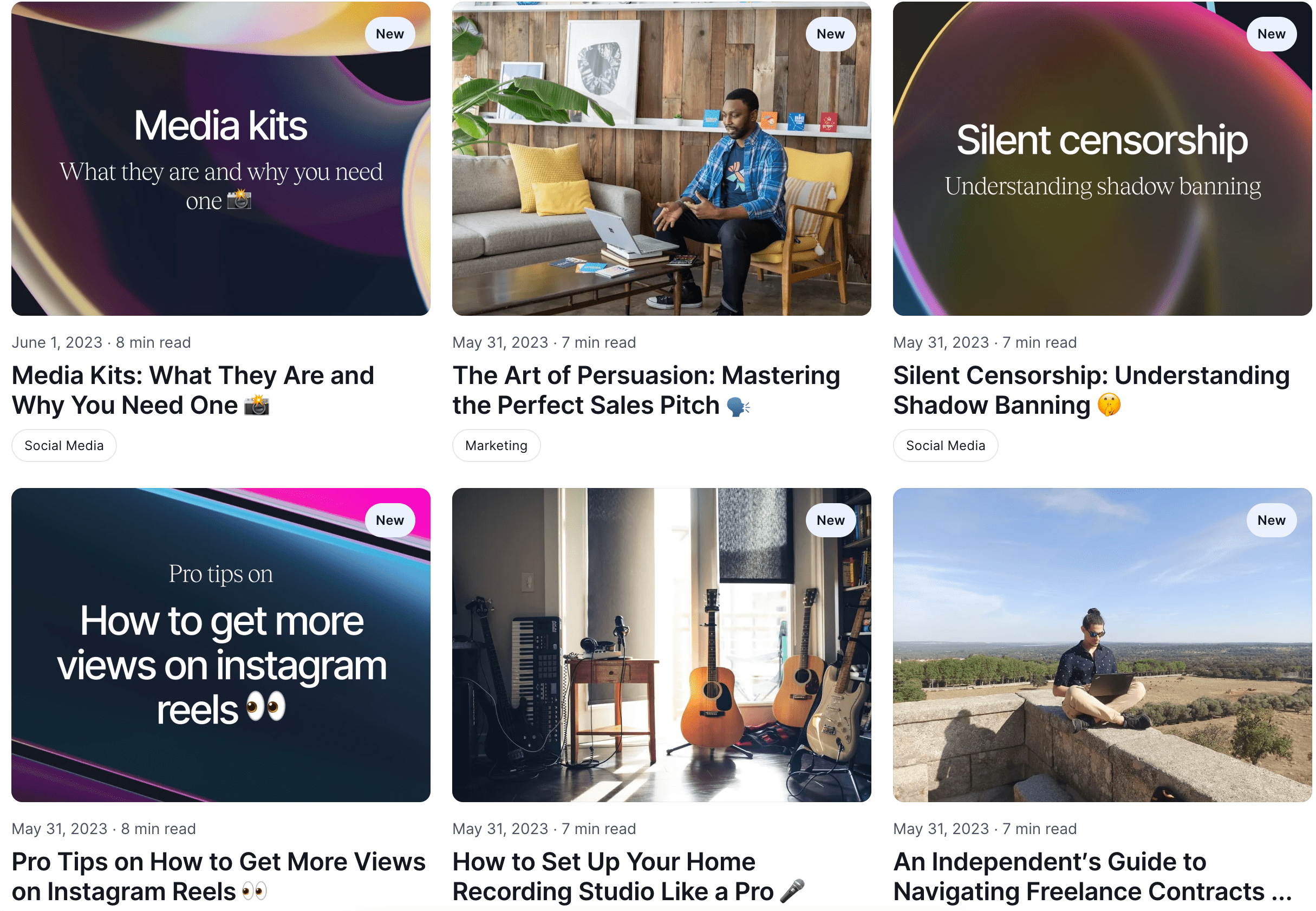Click the Social Media tag under Silent Censorship
Viewport: 1316px width, 911px height.
coord(944,445)
